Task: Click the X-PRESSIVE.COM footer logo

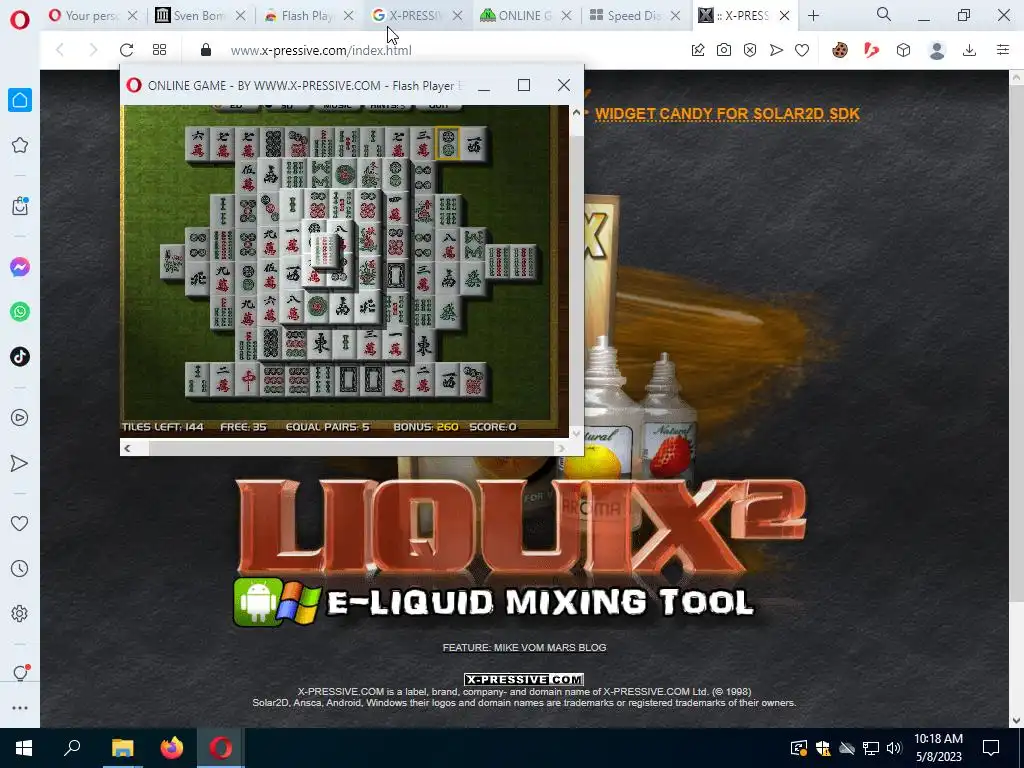Action: tap(524, 679)
